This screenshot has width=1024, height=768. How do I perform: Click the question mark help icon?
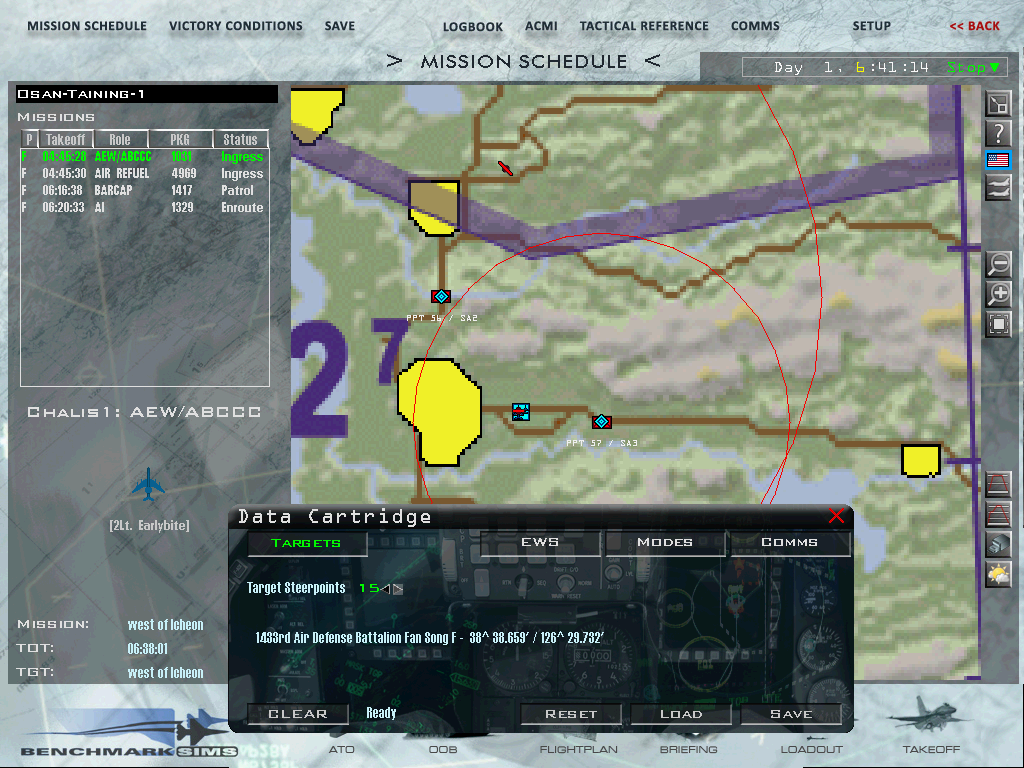coord(998,132)
